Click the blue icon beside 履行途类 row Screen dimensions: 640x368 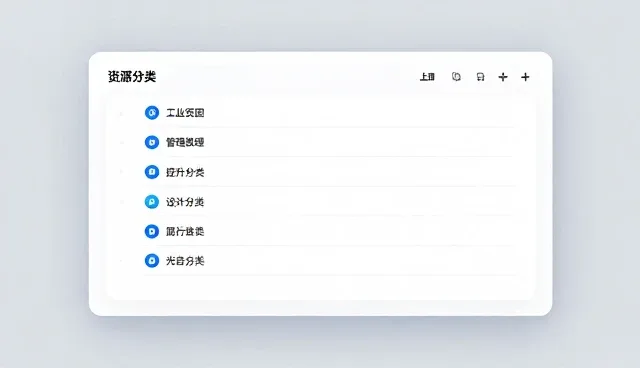[x=152, y=231]
